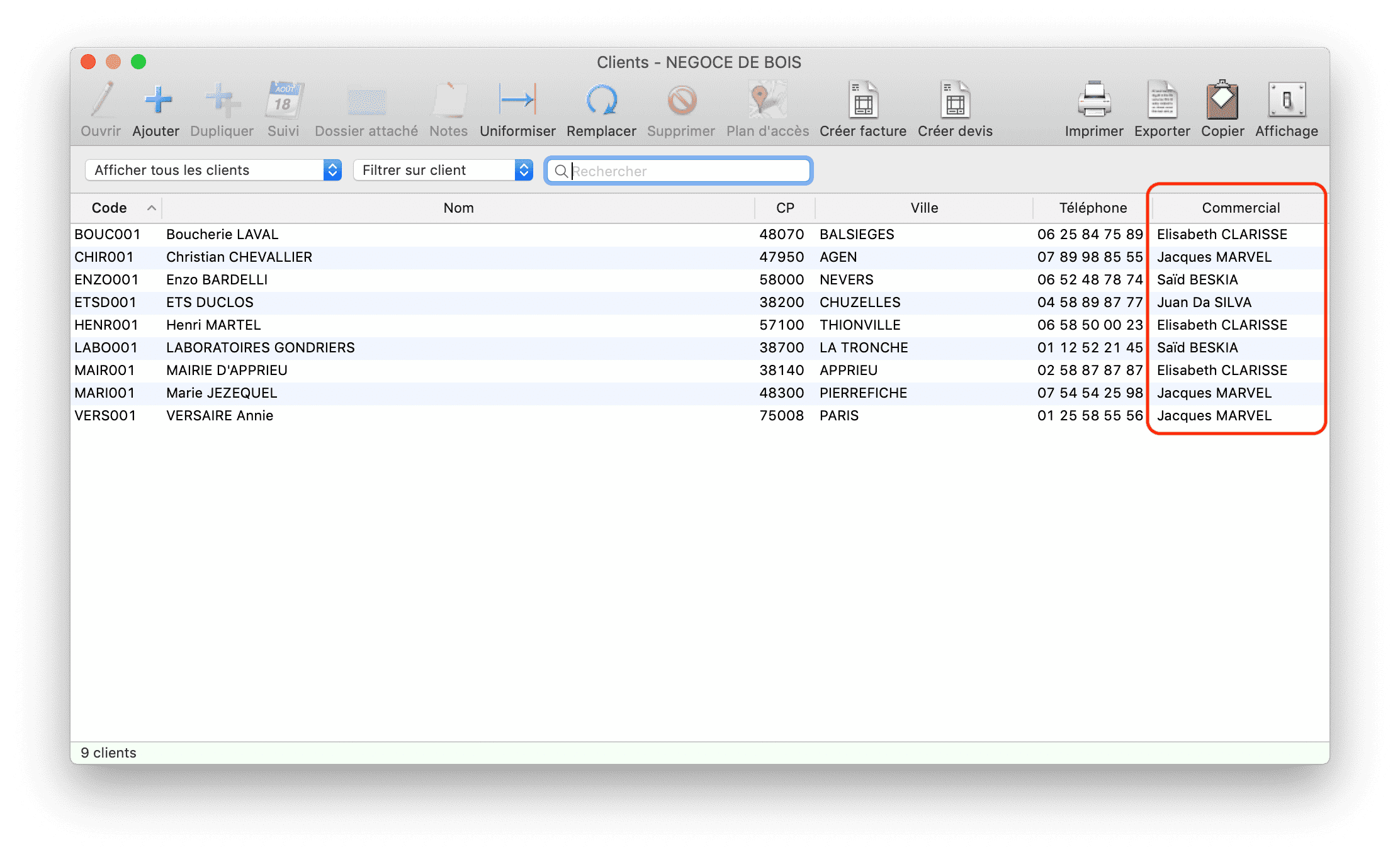Select the Christian CHEVALLIER row name

239,257
